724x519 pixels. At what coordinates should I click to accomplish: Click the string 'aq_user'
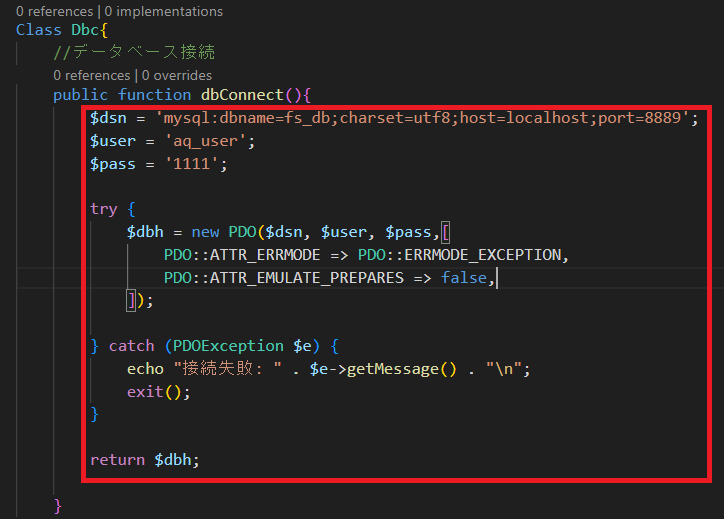click(x=205, y=141)
